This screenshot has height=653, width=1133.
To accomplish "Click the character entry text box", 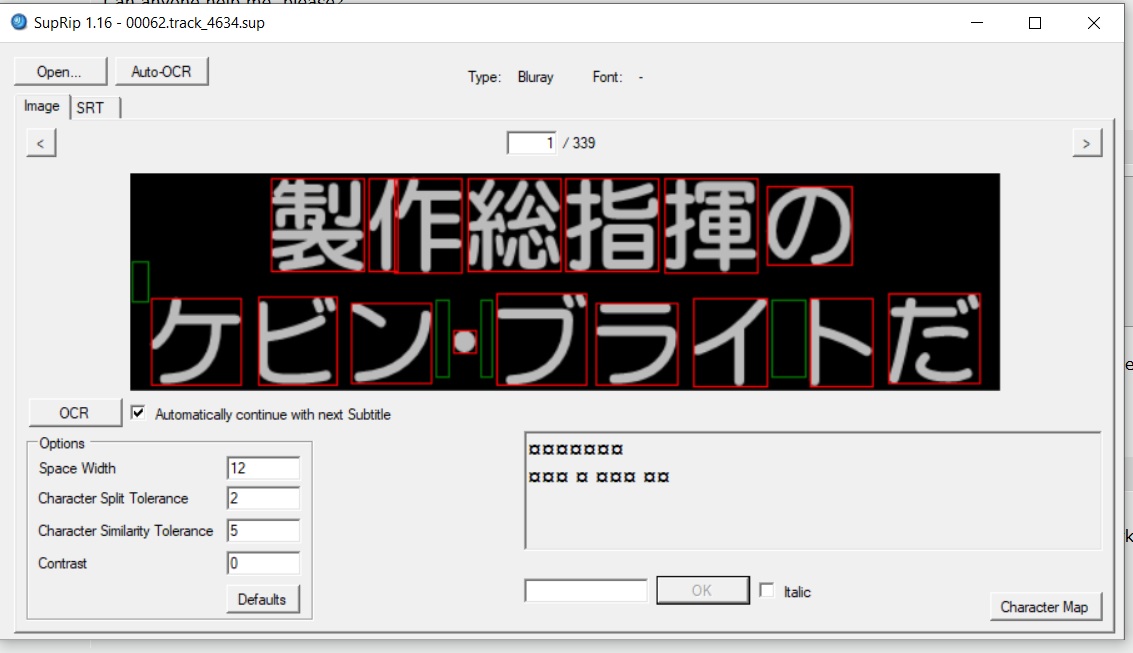I will 586,590.
